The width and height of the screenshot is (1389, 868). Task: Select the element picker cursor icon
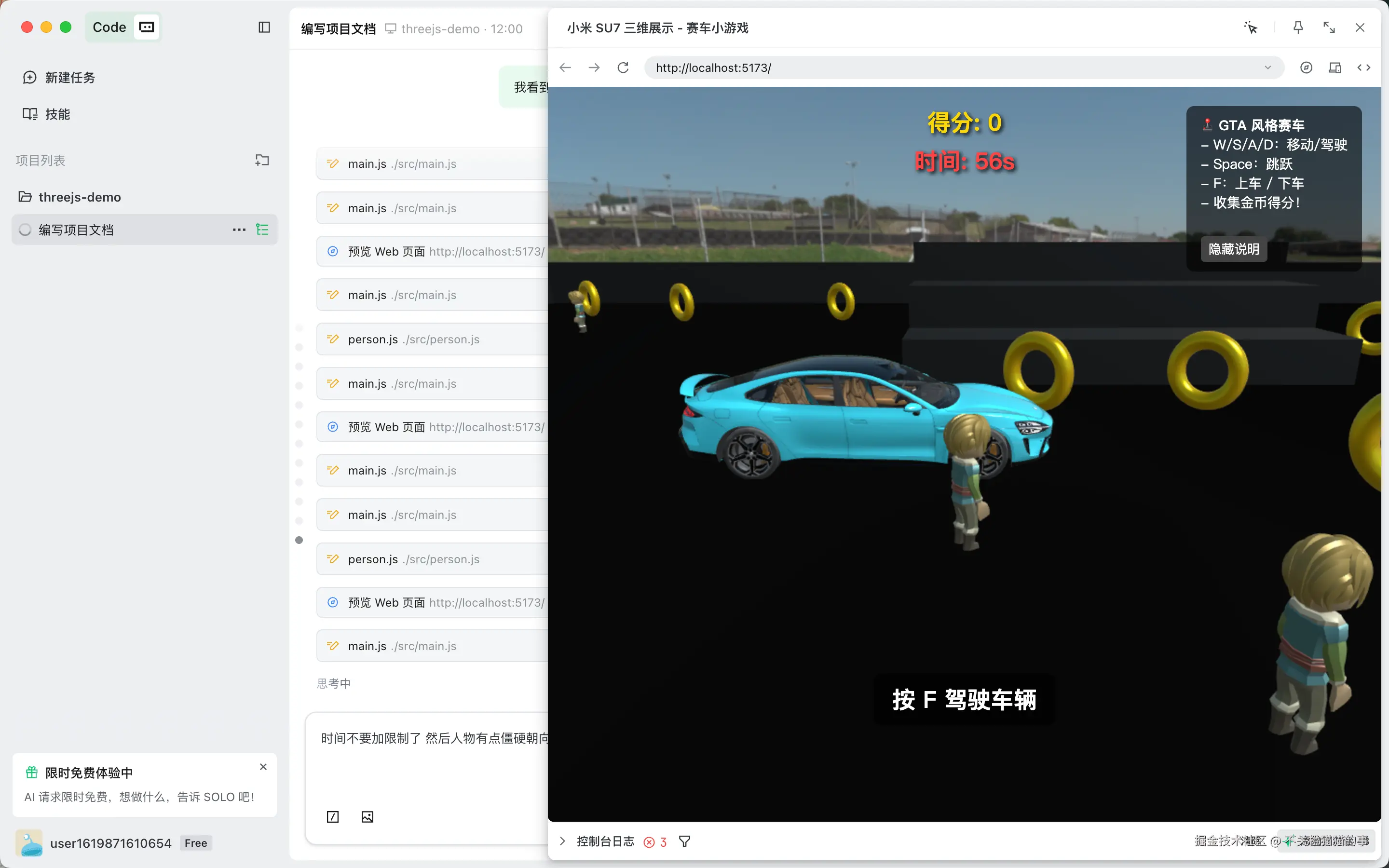click(1251, 27)
